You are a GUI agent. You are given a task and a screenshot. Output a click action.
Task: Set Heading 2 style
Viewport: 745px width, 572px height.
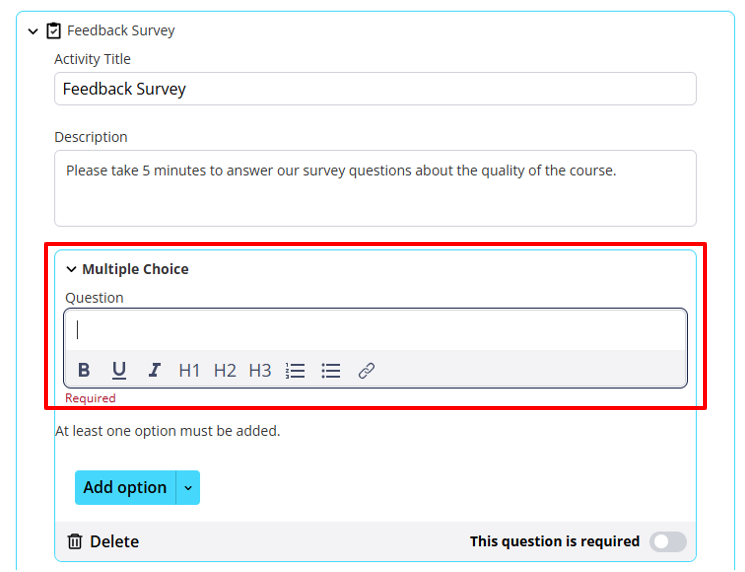(225, 370)
